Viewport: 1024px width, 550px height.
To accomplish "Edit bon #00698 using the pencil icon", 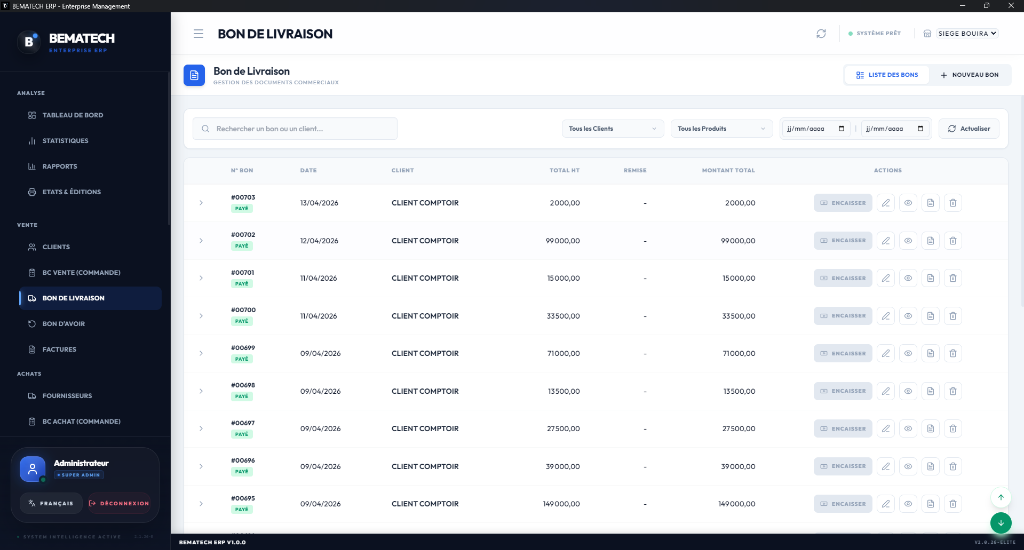I will 886,391.
